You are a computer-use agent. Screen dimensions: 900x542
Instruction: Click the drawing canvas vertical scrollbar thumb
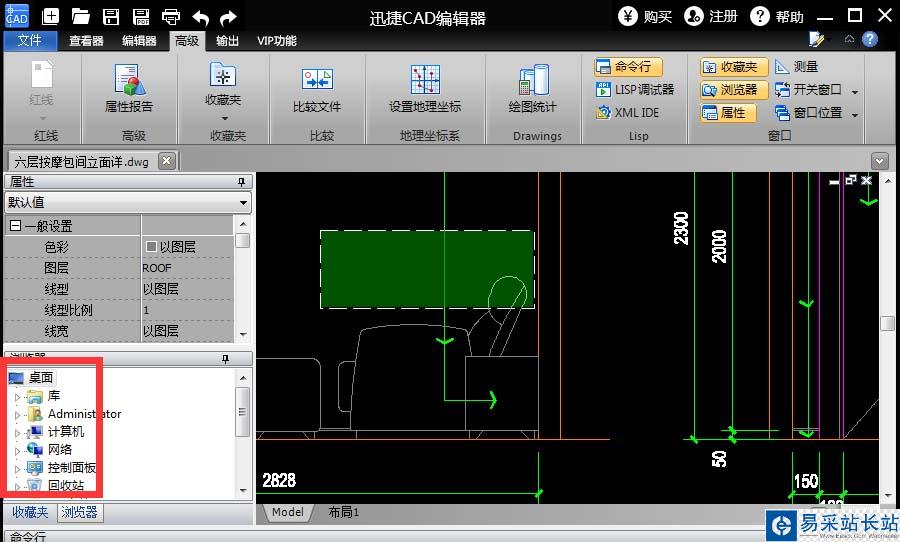[888, 323]
